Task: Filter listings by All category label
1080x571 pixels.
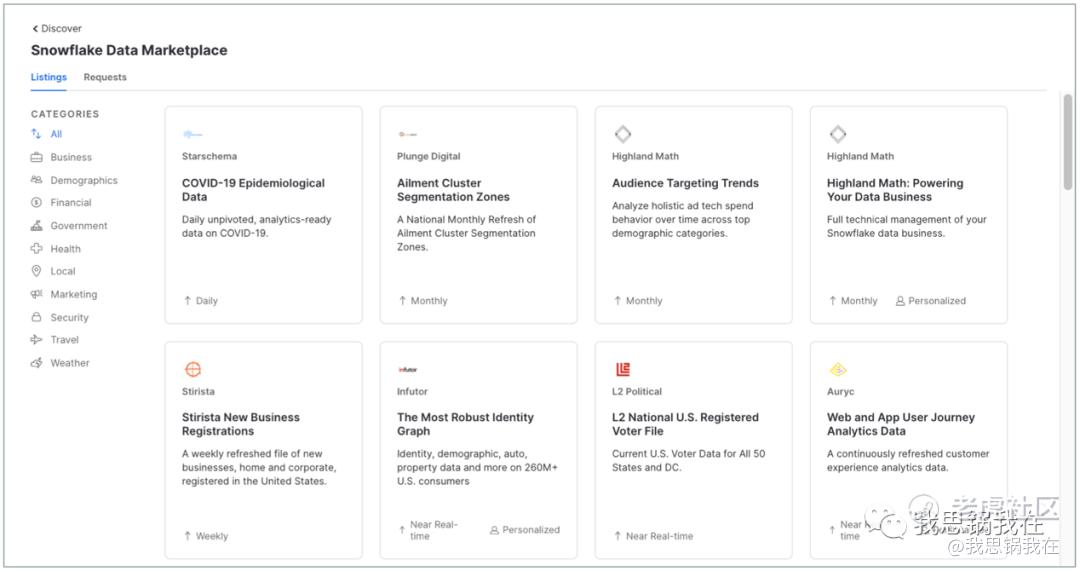Action: [56, 134]
